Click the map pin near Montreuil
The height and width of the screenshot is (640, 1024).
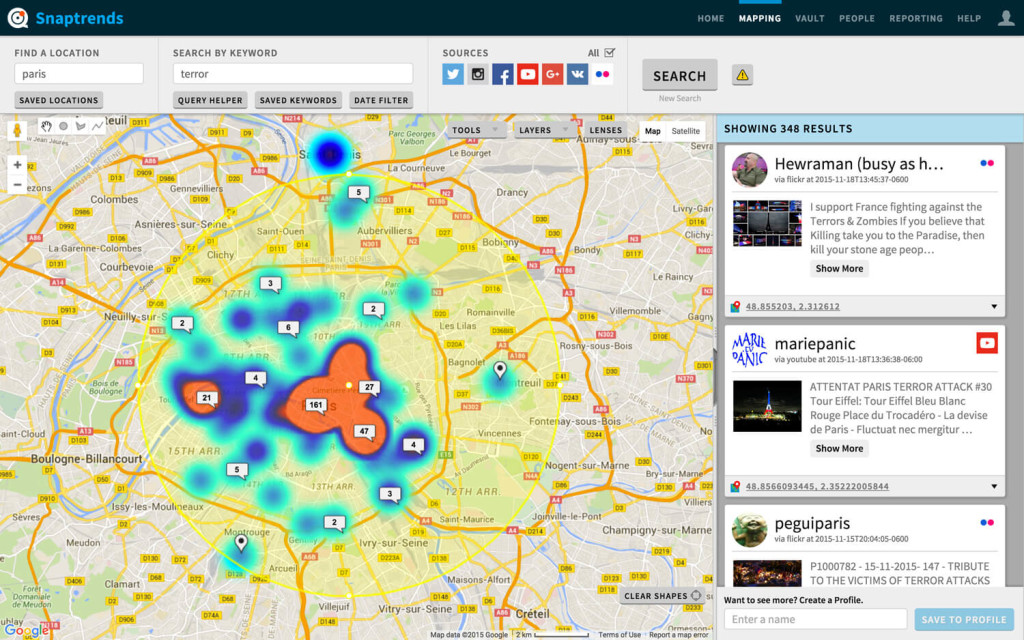coord(500,371)
